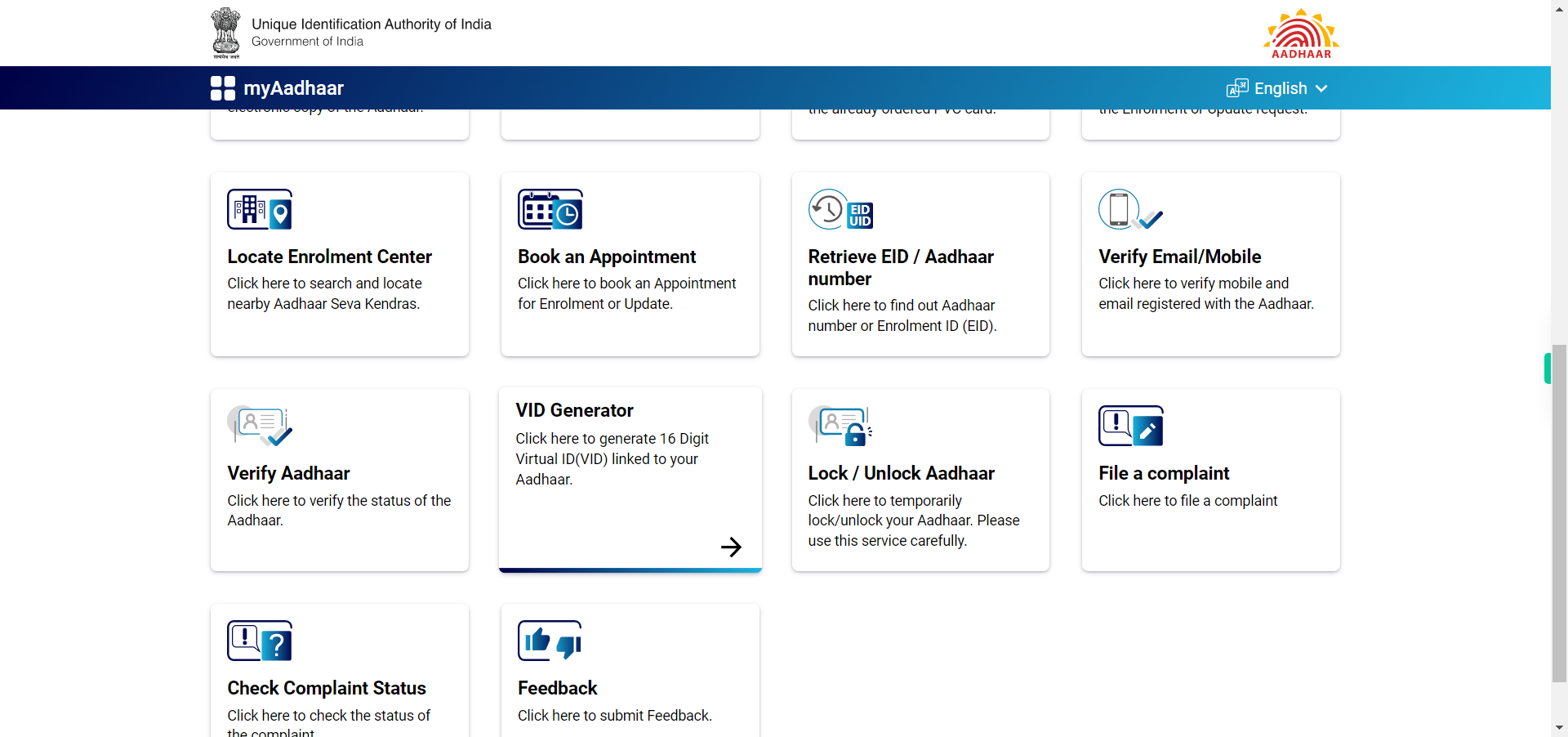Click the green side tab on right edge
This screenshot has width=1568, height=737.
(1547, 368)
